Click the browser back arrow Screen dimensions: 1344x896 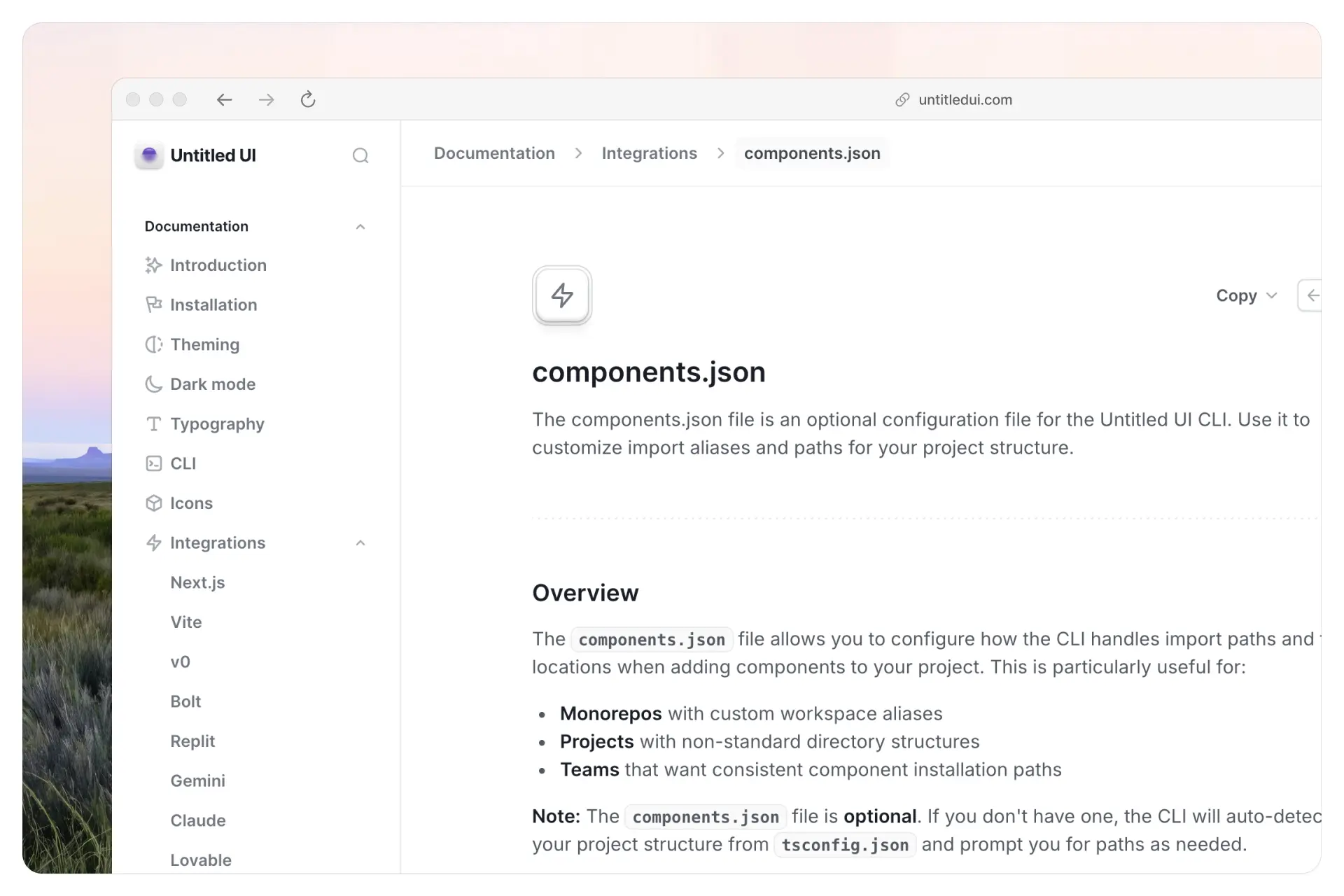click(224, 99)
